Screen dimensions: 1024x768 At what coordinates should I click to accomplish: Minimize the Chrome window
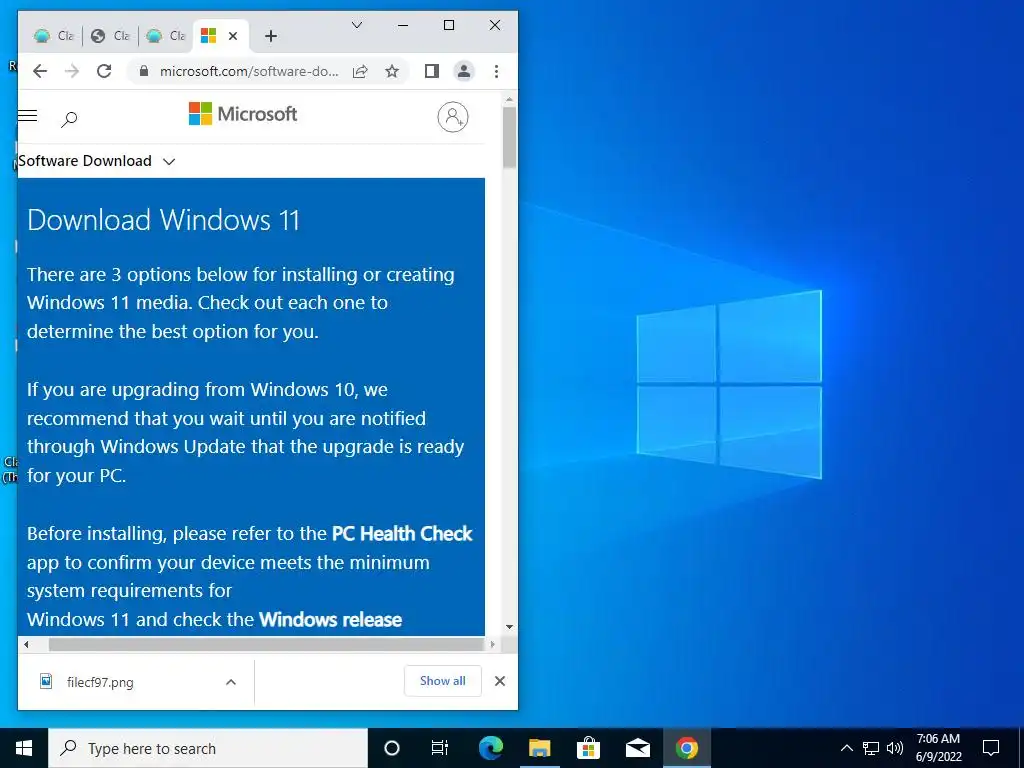coord(403,25)
